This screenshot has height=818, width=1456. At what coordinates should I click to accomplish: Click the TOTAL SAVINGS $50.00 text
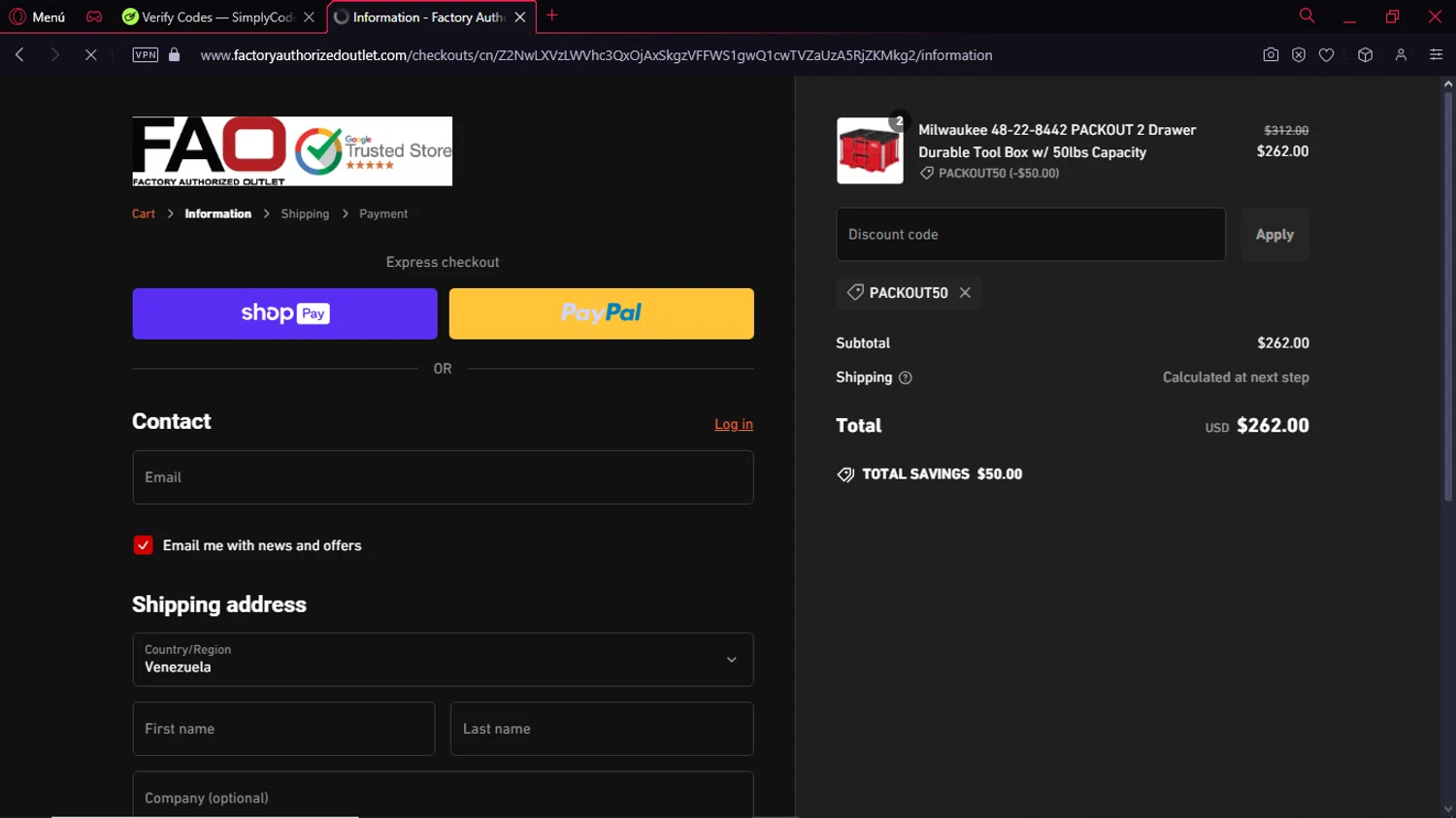pyautogui.click(x=942, y=474)
